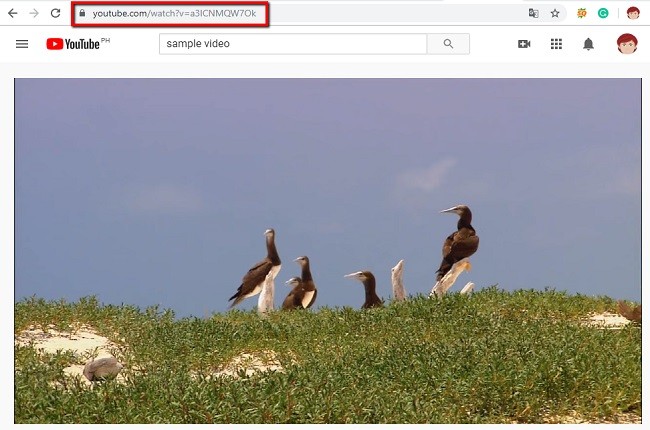Open the orange extension icon in the toolbar
Viewport: 650px width, 430px height.
[582, 14]
